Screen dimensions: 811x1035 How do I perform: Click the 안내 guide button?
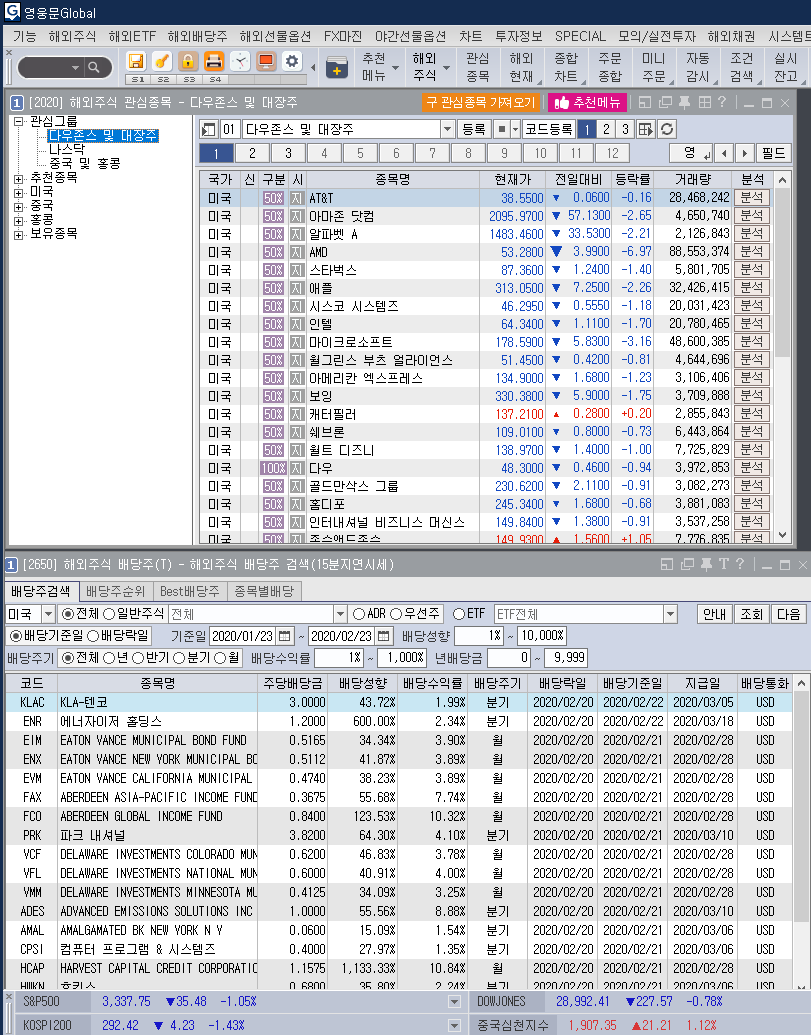[714, 615]
